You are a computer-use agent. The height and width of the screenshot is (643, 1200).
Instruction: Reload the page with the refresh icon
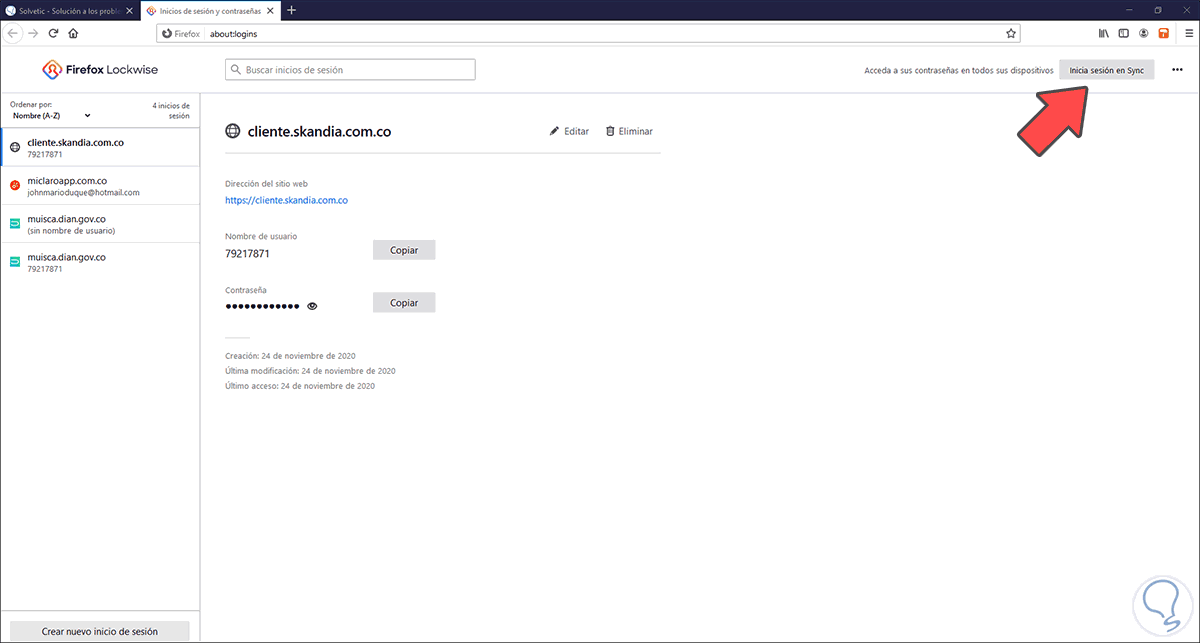pos(53,33)
